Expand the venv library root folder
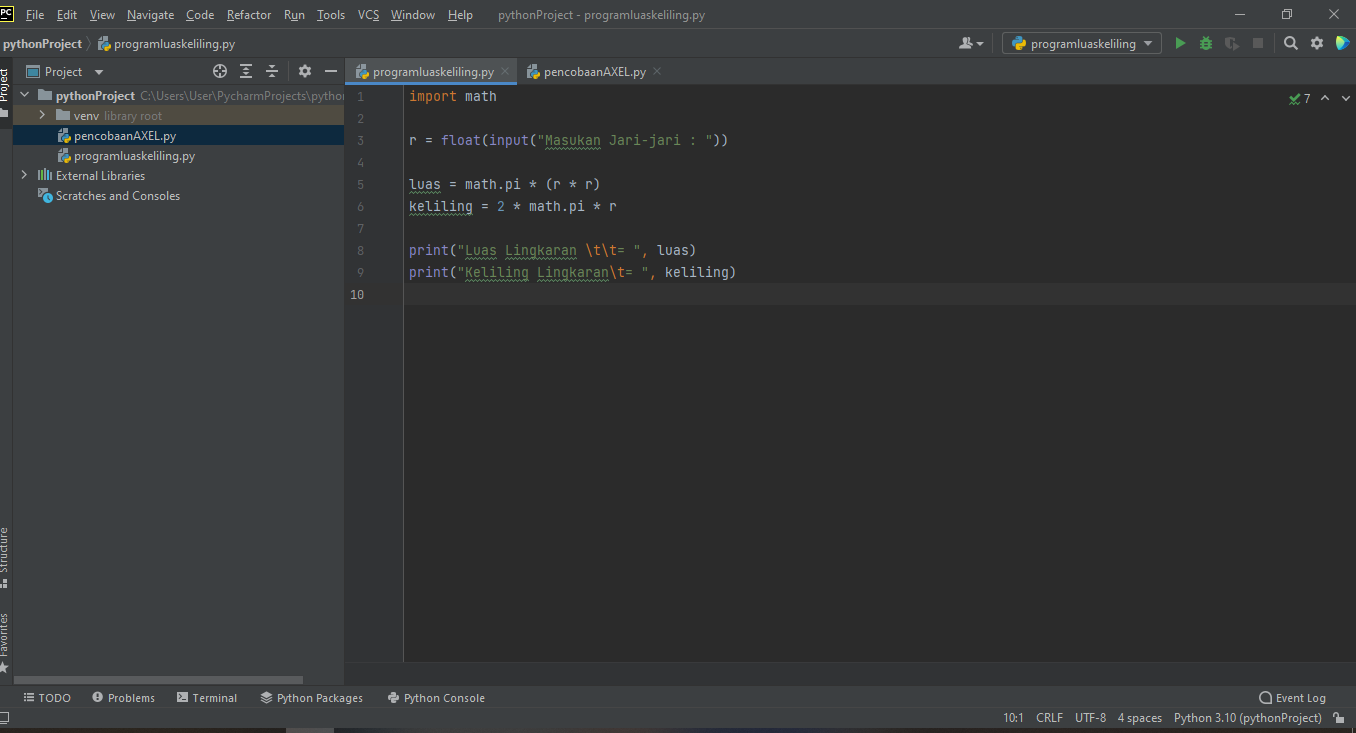This screenshot has width=1356, height=733. tap(41, 115)
